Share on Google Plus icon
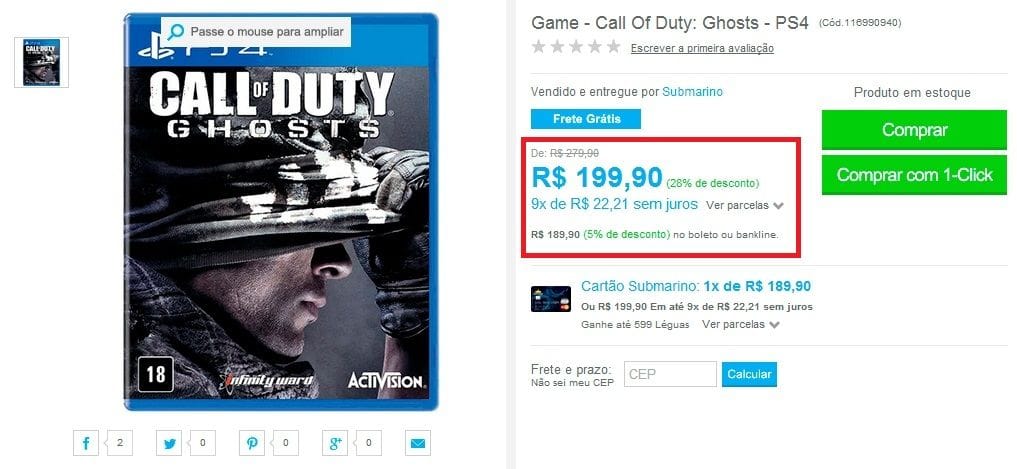 (335, 443)
